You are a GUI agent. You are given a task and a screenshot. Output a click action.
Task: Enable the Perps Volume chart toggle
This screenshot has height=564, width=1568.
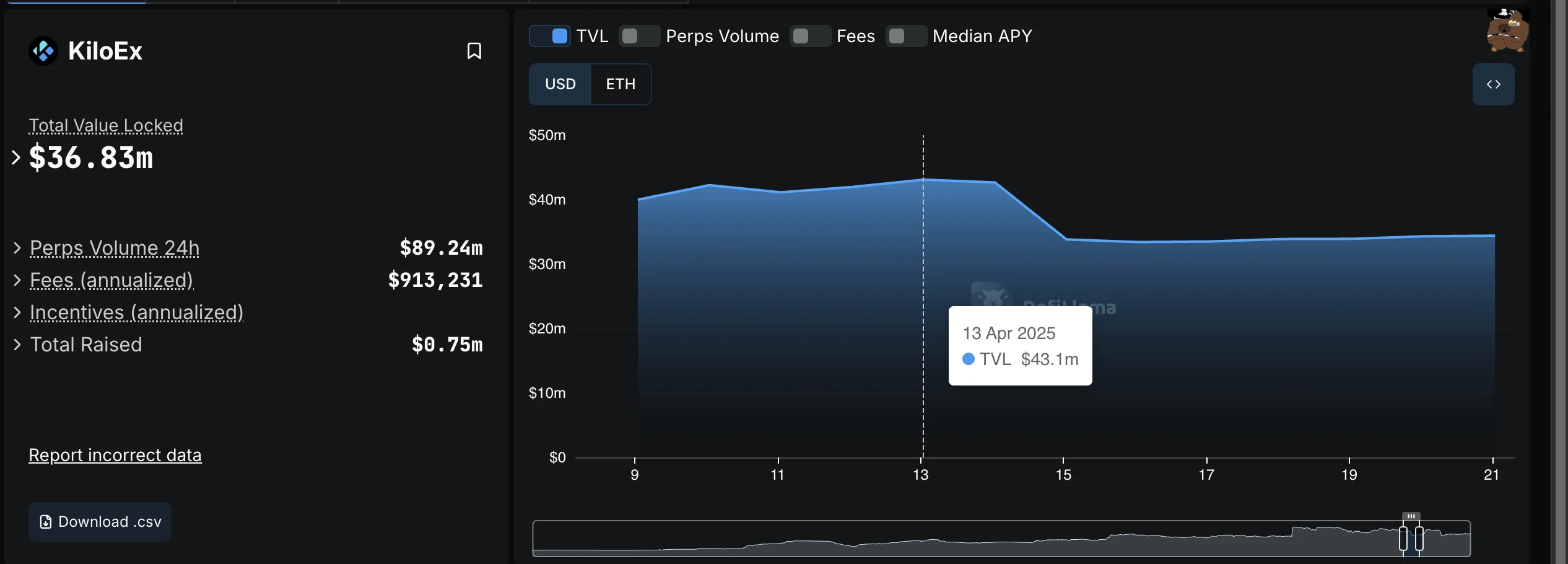(x=640, y=36)
